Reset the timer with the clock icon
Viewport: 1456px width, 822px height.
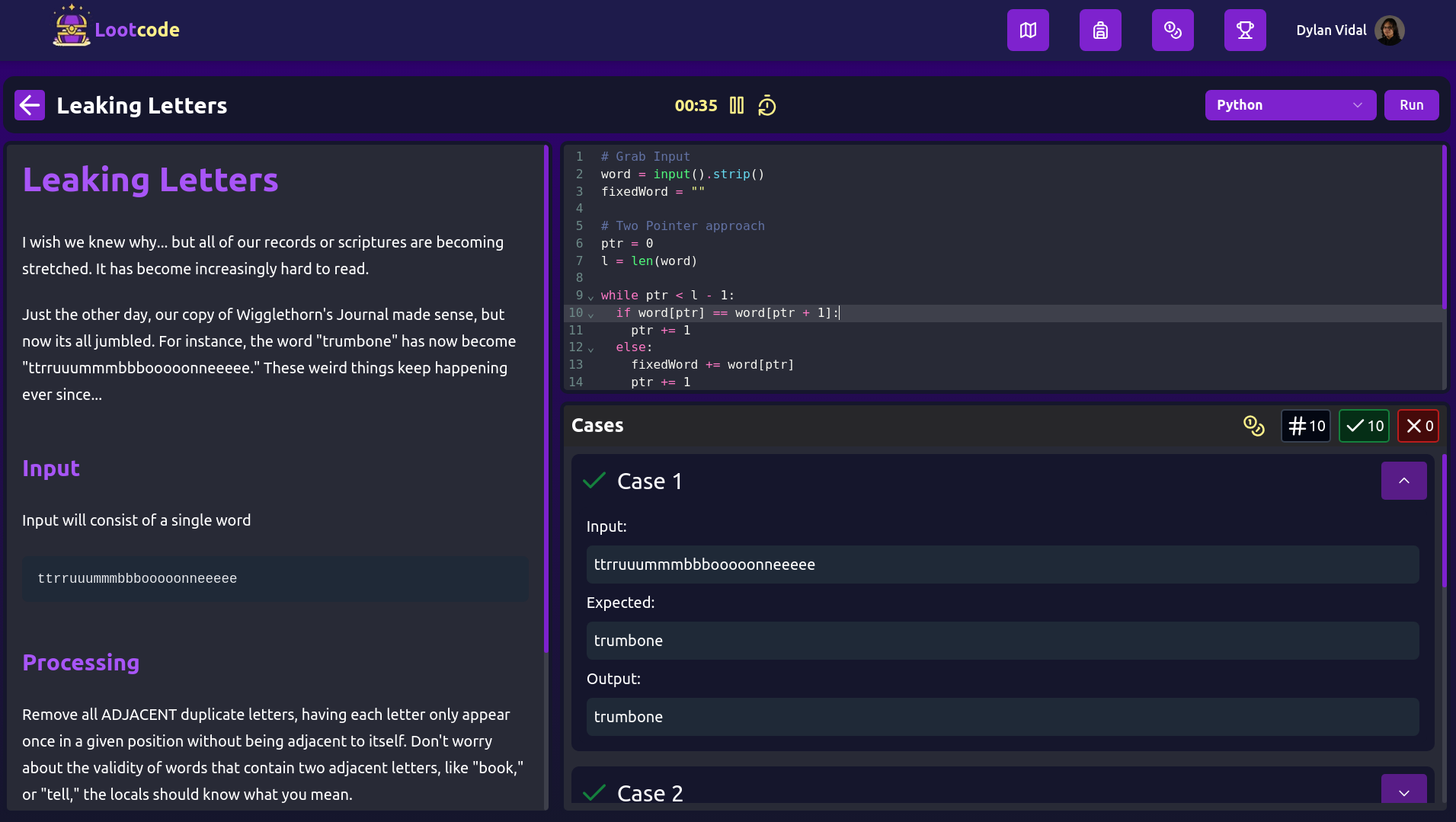[x=766, y=105]
